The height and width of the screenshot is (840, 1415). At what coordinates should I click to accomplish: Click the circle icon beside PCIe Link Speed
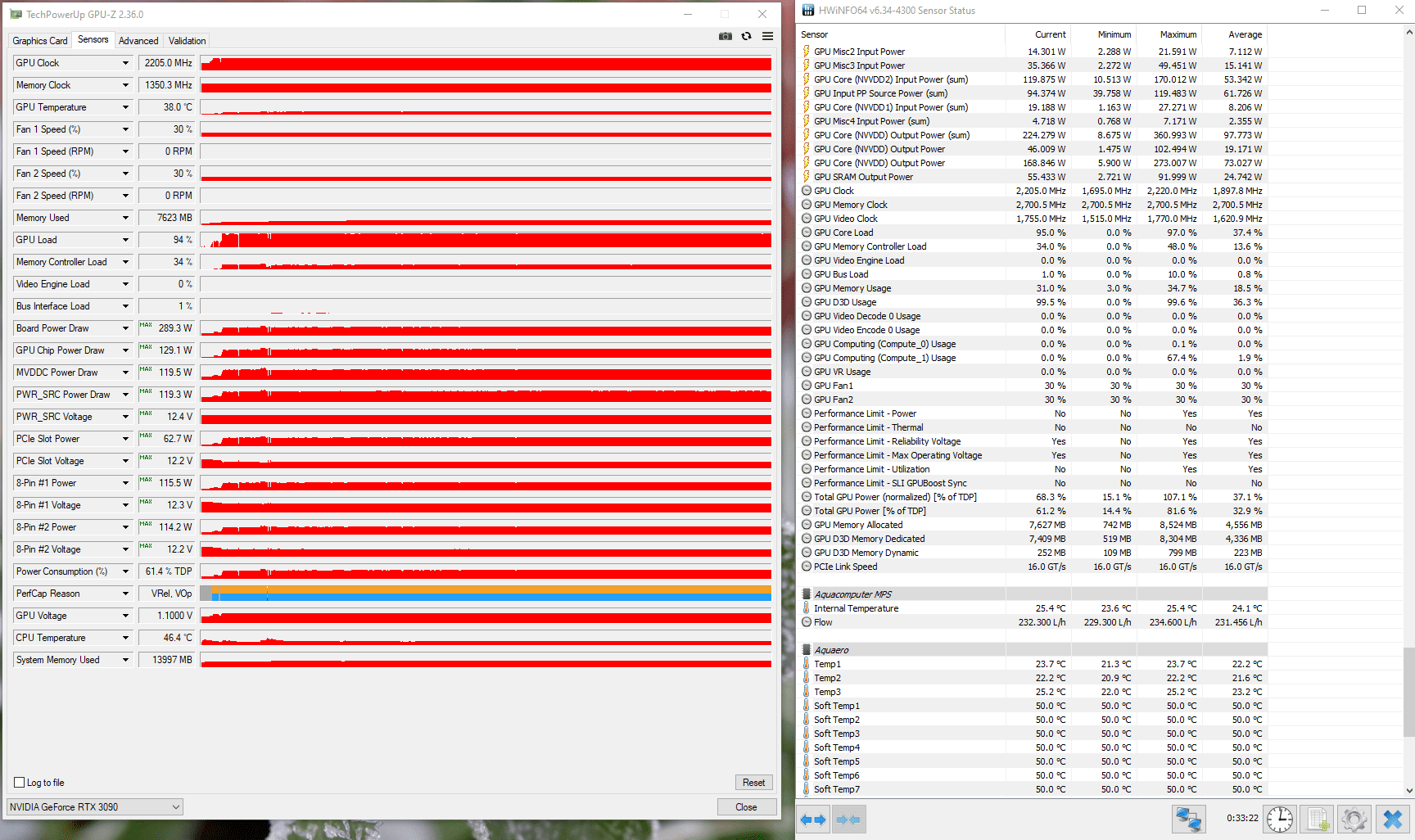pos(807,567)
